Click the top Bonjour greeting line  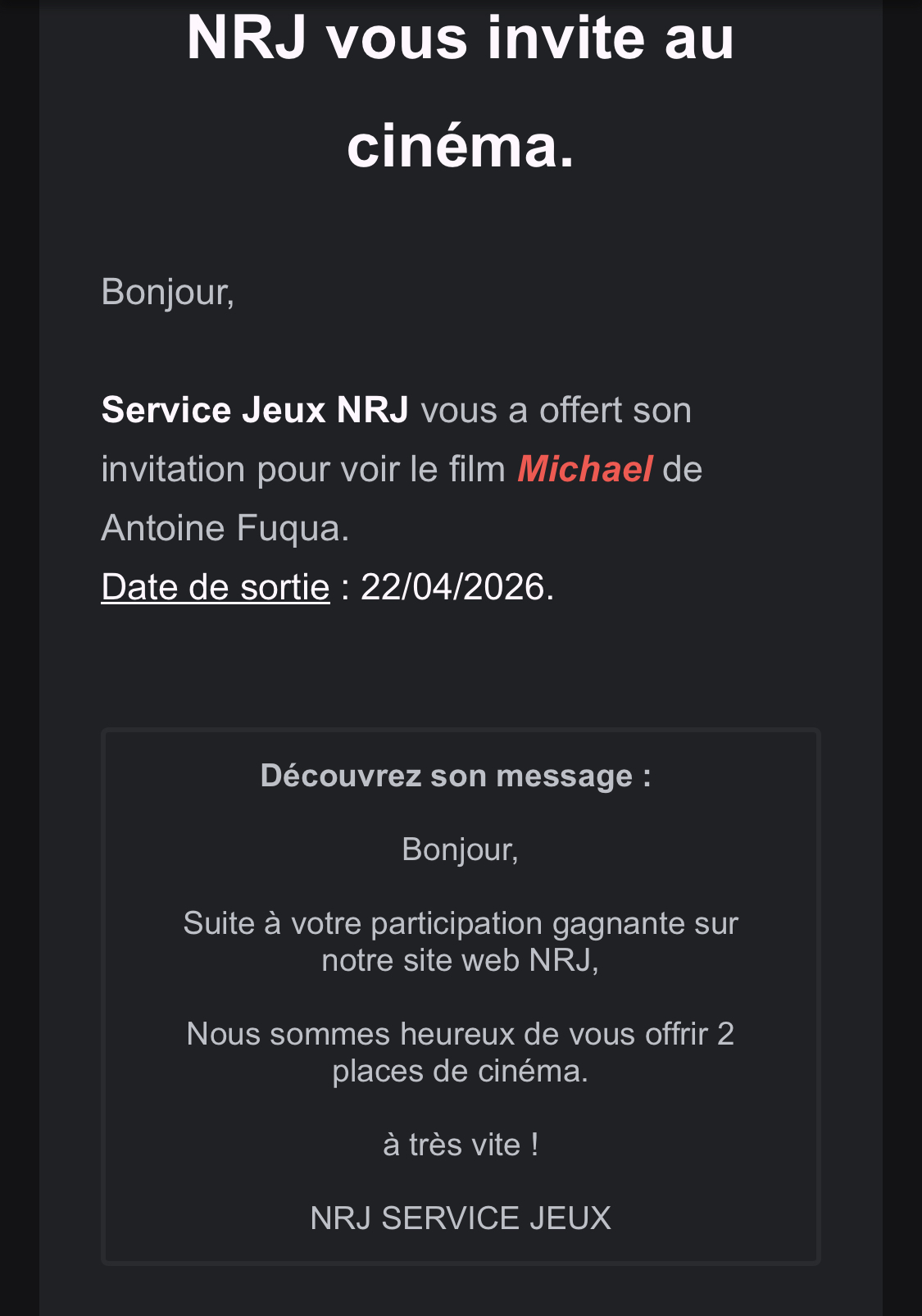tap(168, 293)
